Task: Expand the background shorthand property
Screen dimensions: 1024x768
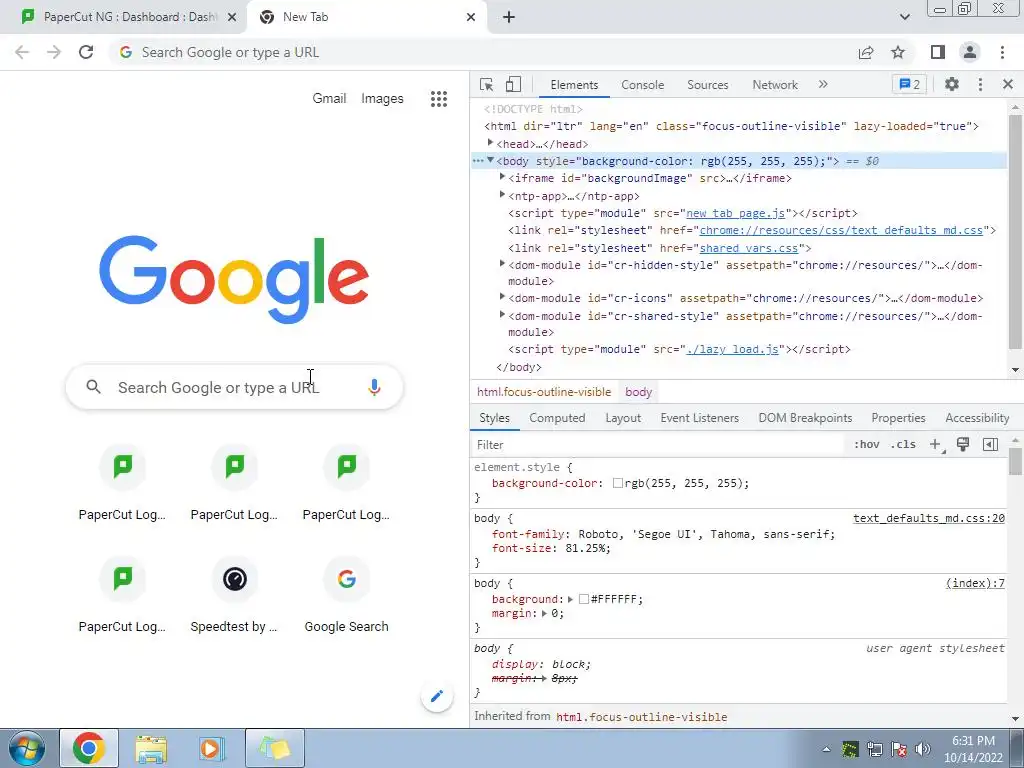Action: pyautogui.click(x=570, y=599)
